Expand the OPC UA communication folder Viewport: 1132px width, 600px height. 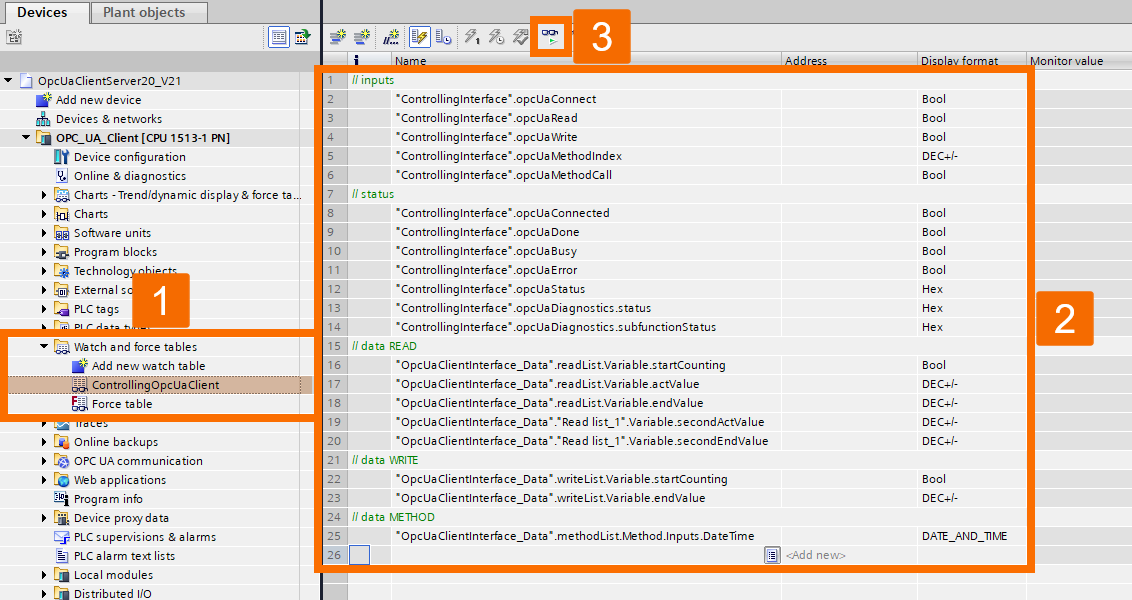point(44,461)
